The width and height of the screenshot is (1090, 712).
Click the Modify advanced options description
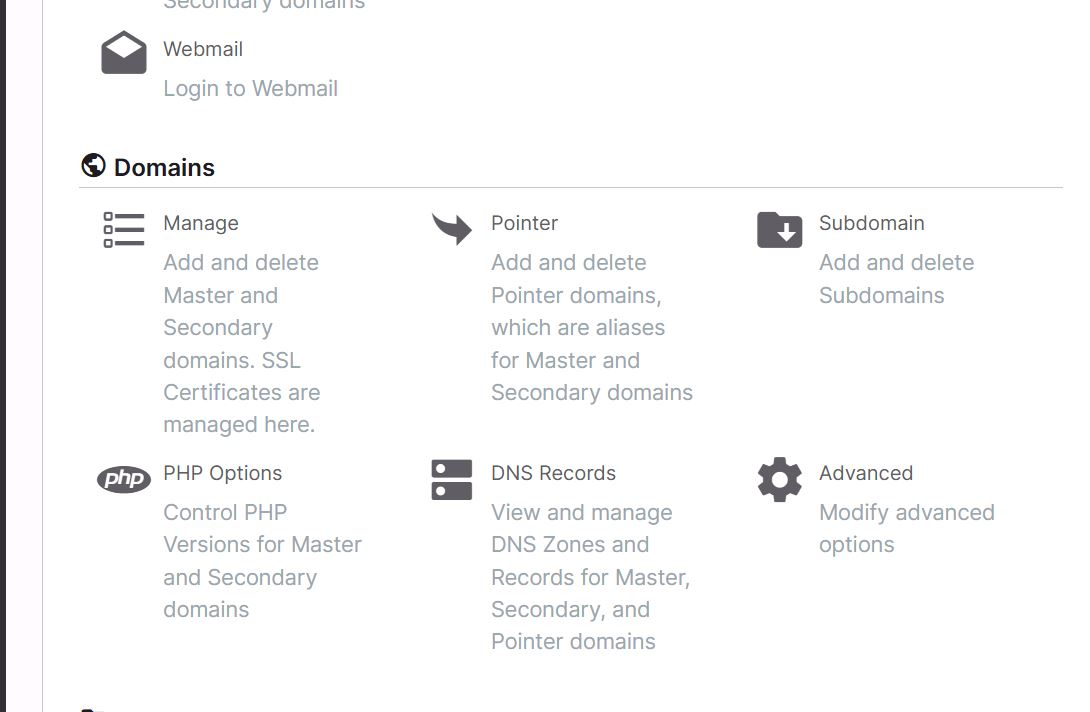tap(906, 528)
